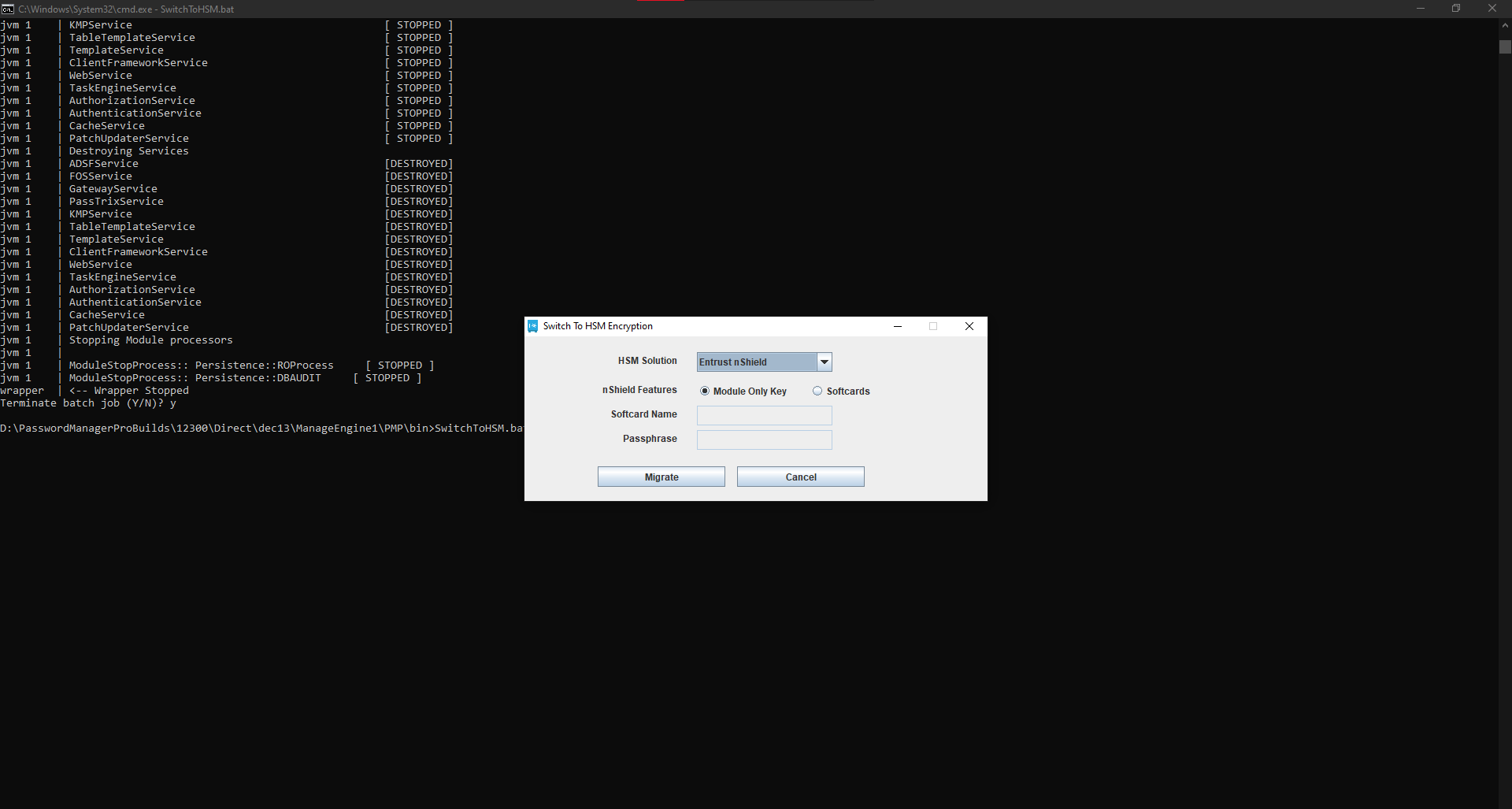Click the cmd.exe icon in the title bar
1512x809 pixels.
(8, 9)
